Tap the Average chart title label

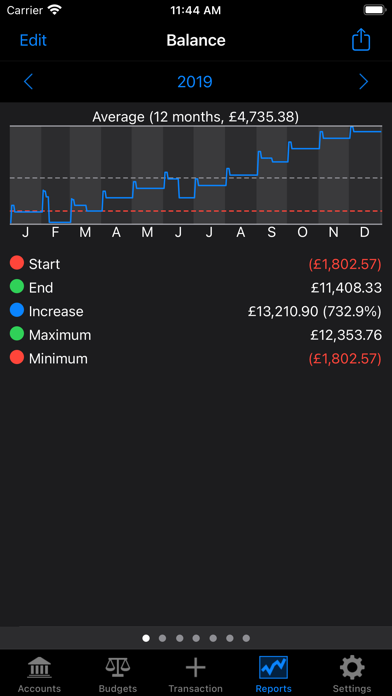[x=196, y=117]
